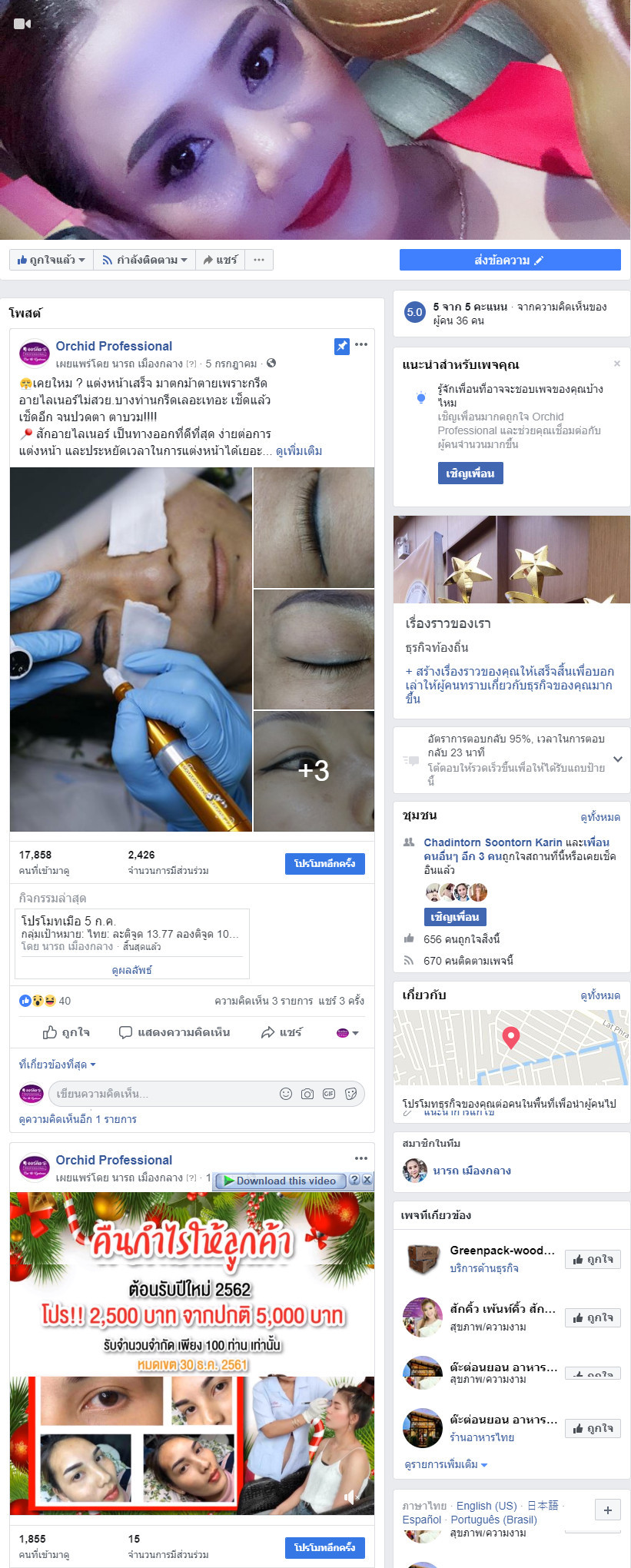Open the 'กำลังติดตาม' following dropdown
This screenshot has width=631, height=1568.
(x=144, y=260)
